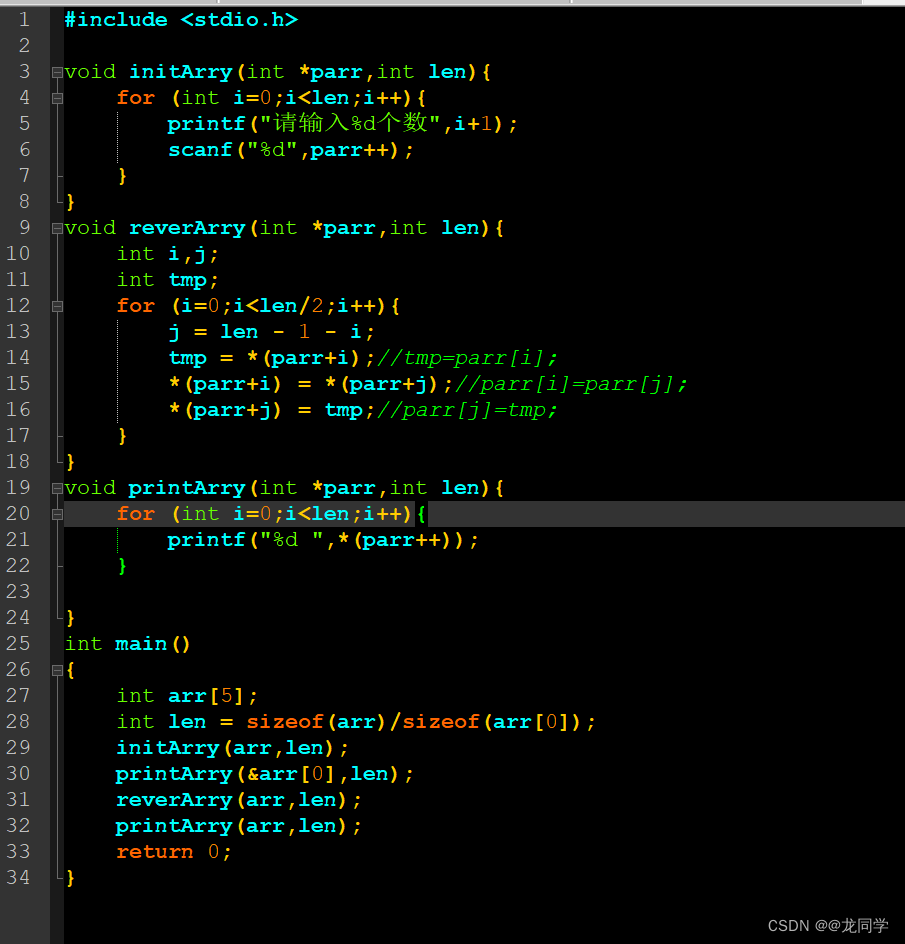Click 'return 0;' on line 33
The height and width of the screenshot is (944, 905).
[173, 852]
